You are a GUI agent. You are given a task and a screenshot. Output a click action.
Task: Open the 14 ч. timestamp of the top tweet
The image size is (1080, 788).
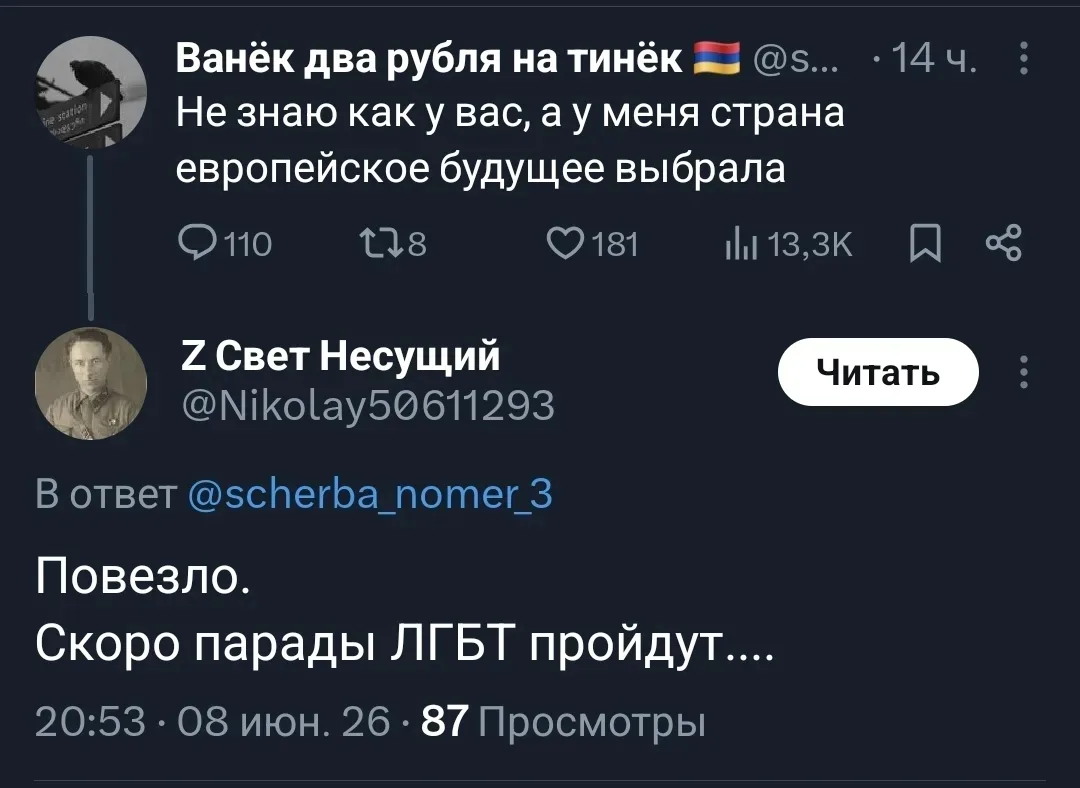point(934,58)
